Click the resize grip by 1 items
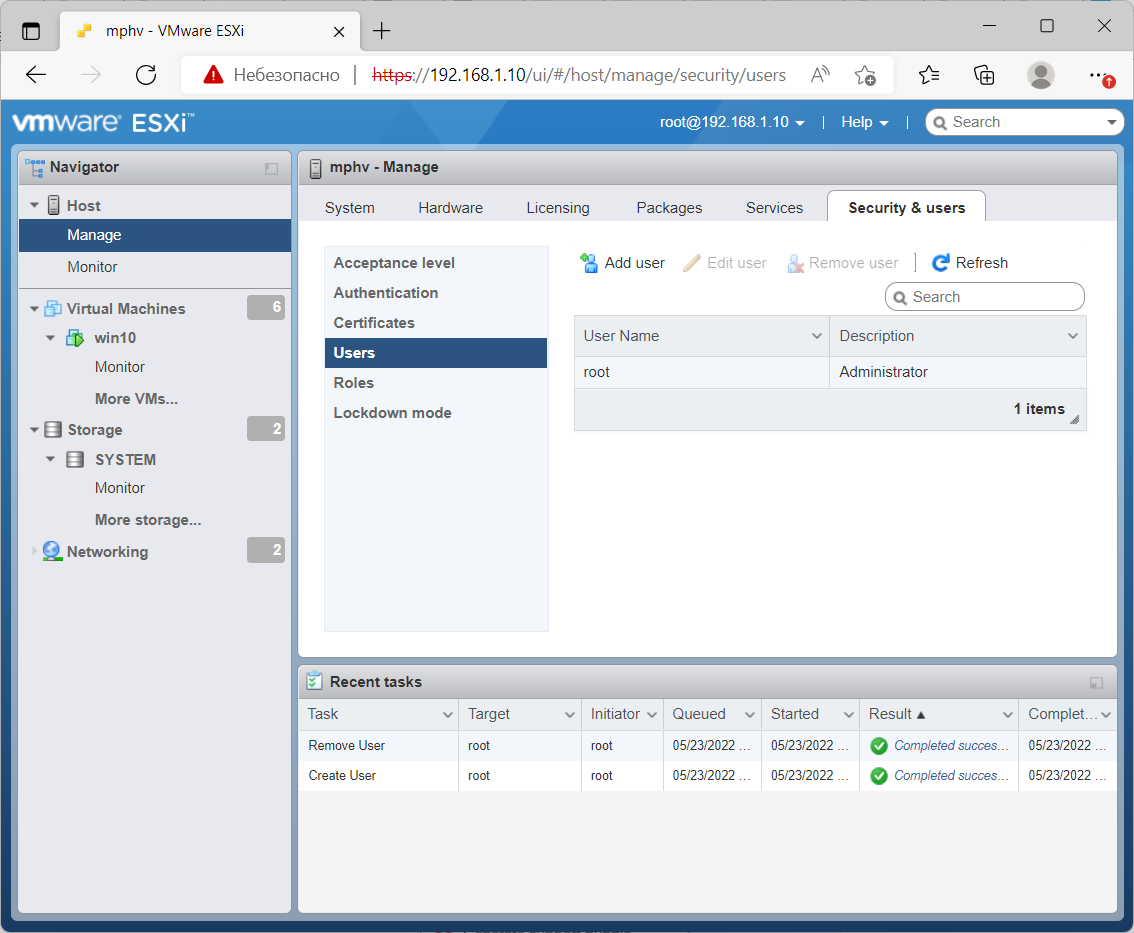 coord(1075,419)
